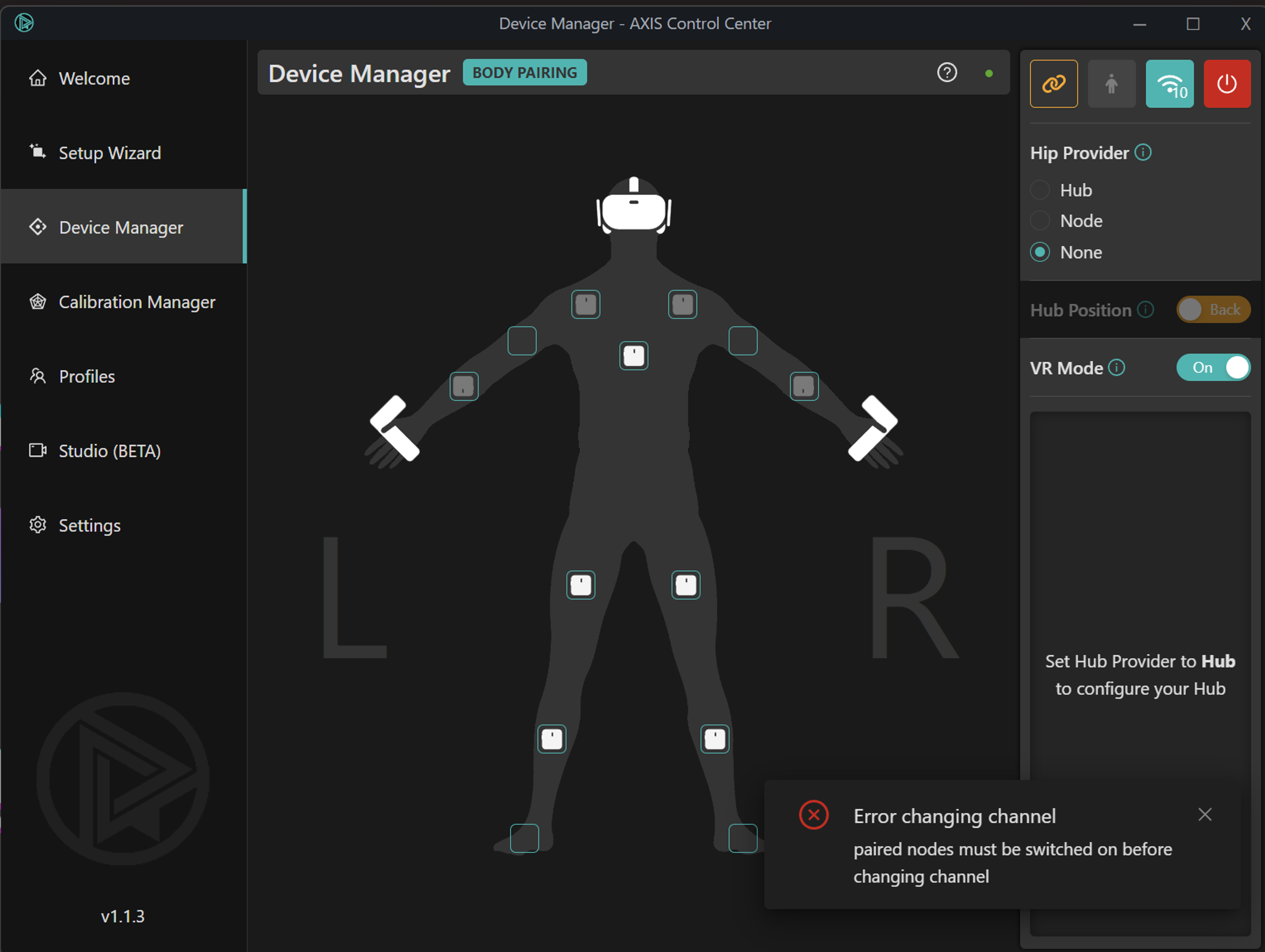Click the BODY PAIRING badge
This screenshot has width=1265, height=952.
point(524,72)
